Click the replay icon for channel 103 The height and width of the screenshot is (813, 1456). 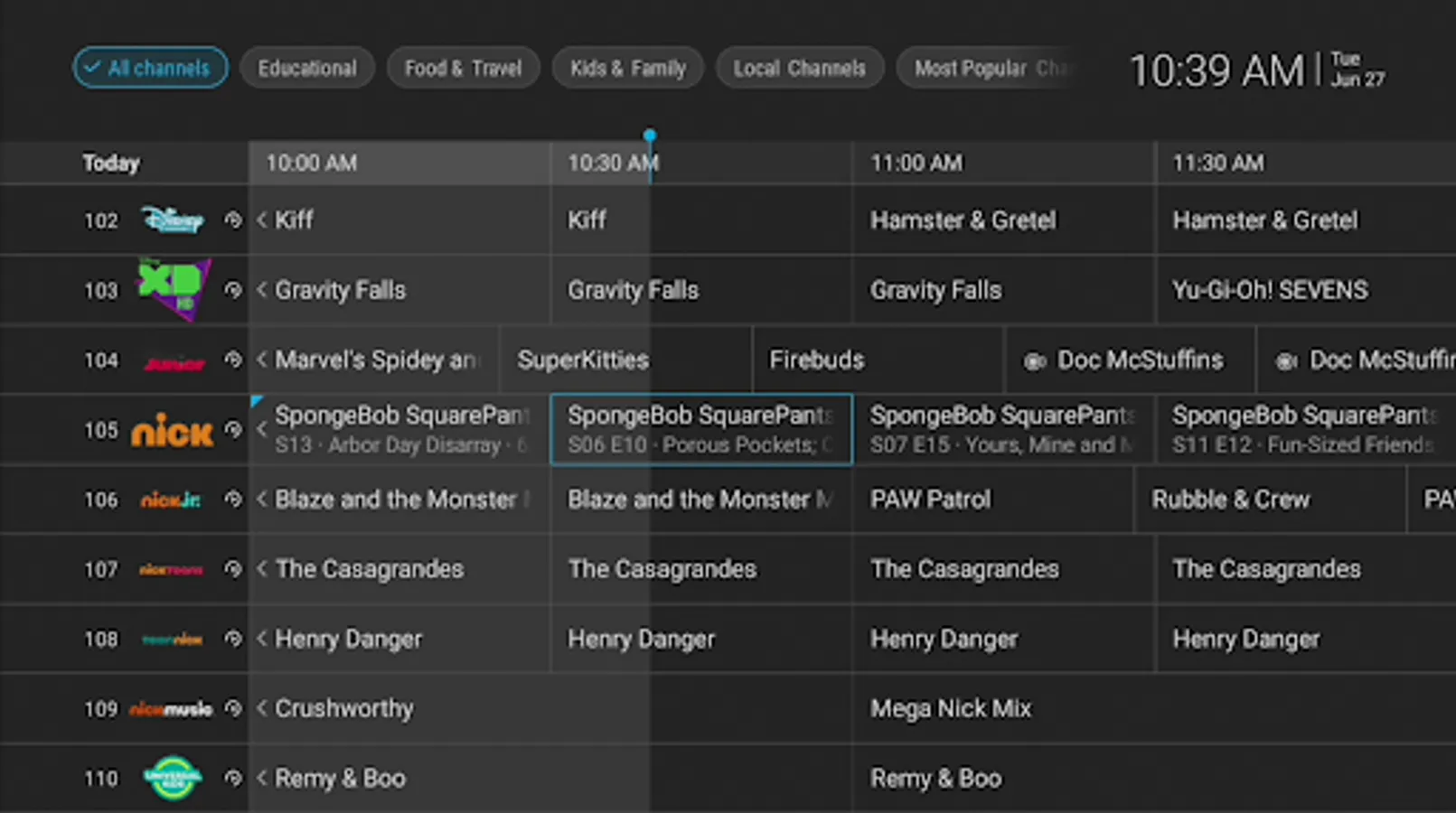coord(233,290)
